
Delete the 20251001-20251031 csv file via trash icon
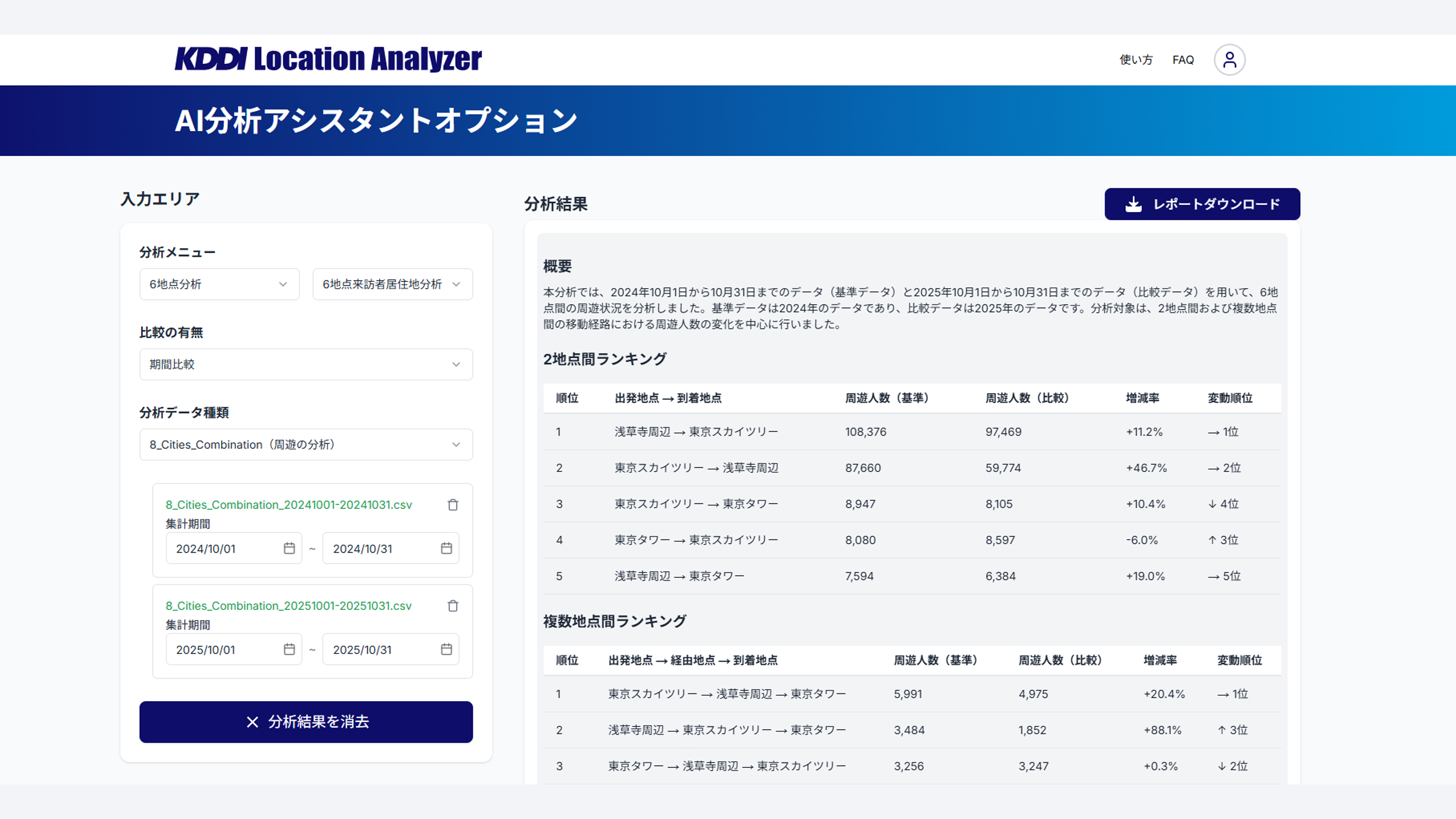(453, 606)
